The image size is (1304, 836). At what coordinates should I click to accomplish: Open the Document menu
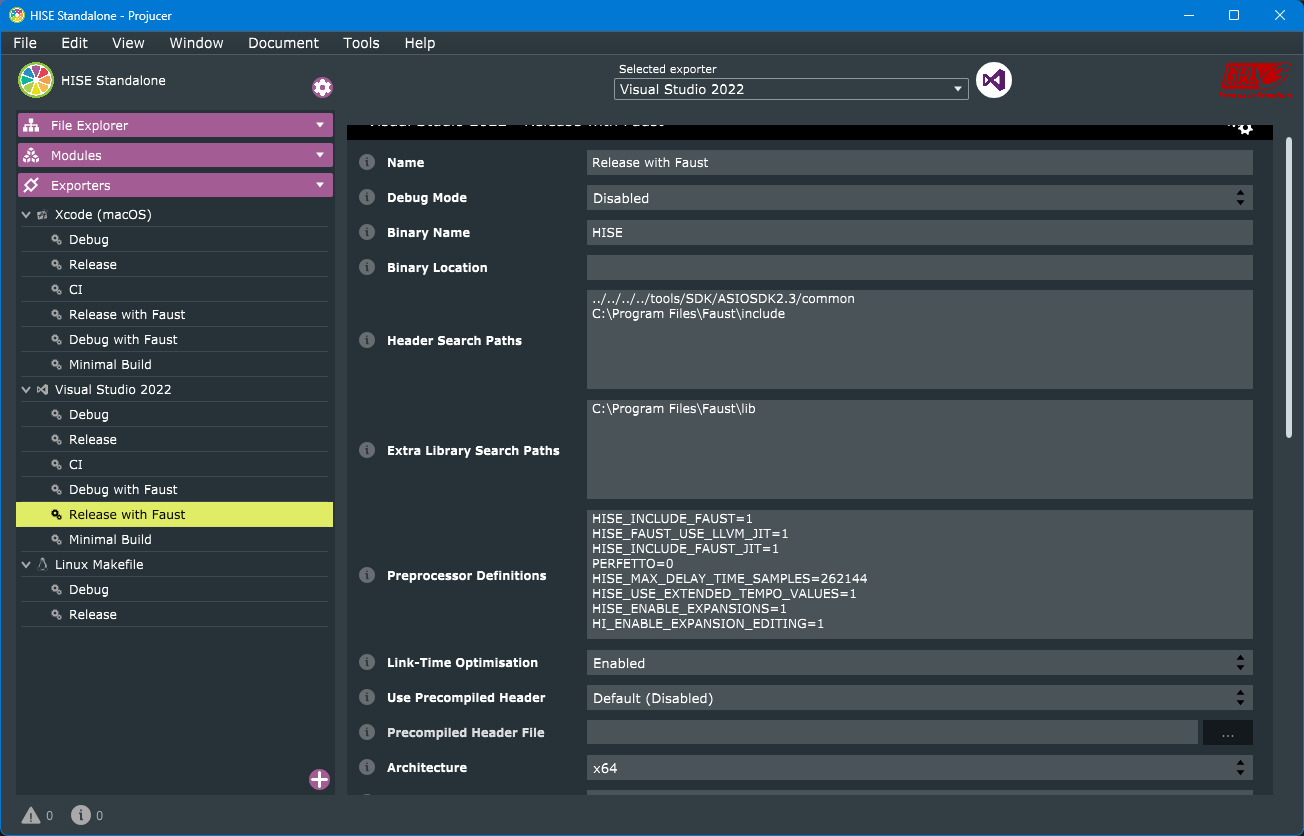(283, 43)
